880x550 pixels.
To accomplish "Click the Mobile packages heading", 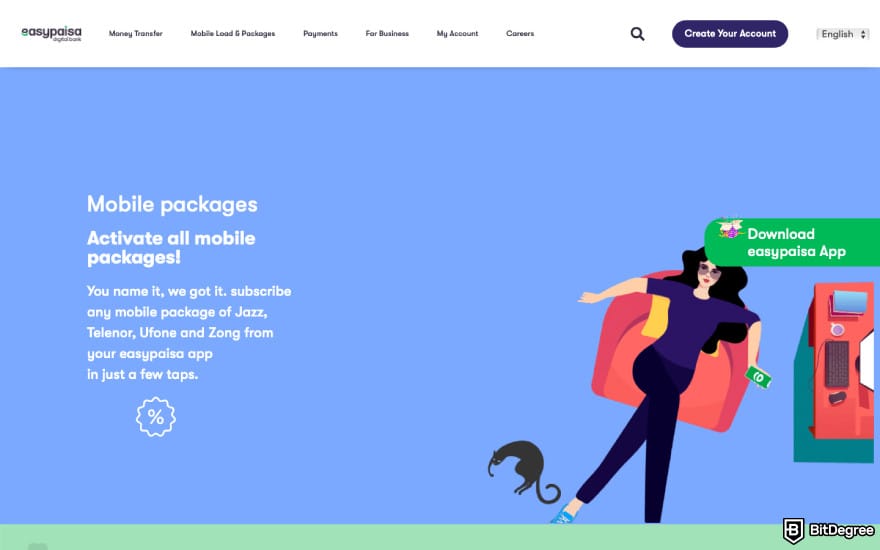I will tap(172, 204).
